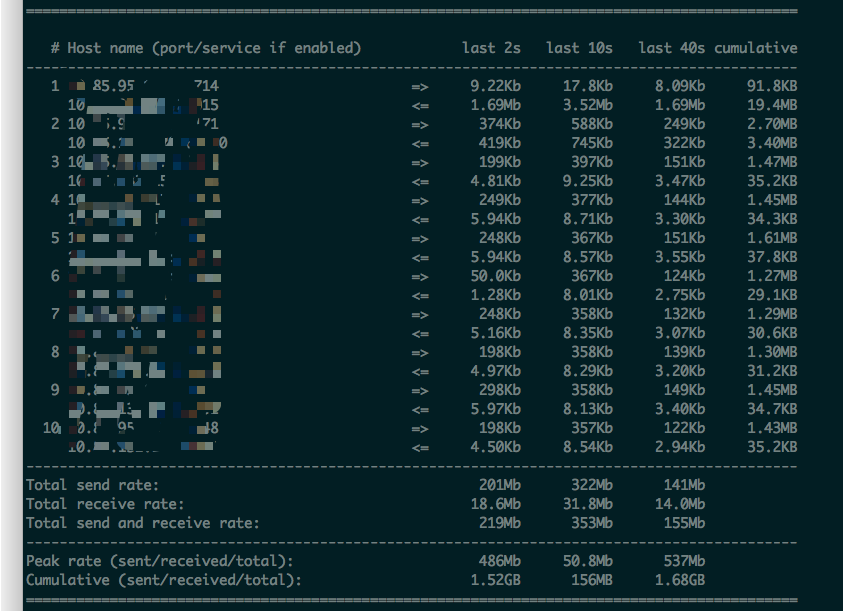Click the 201Mb total send rate value
843x611 pixels.
point(499,485)
